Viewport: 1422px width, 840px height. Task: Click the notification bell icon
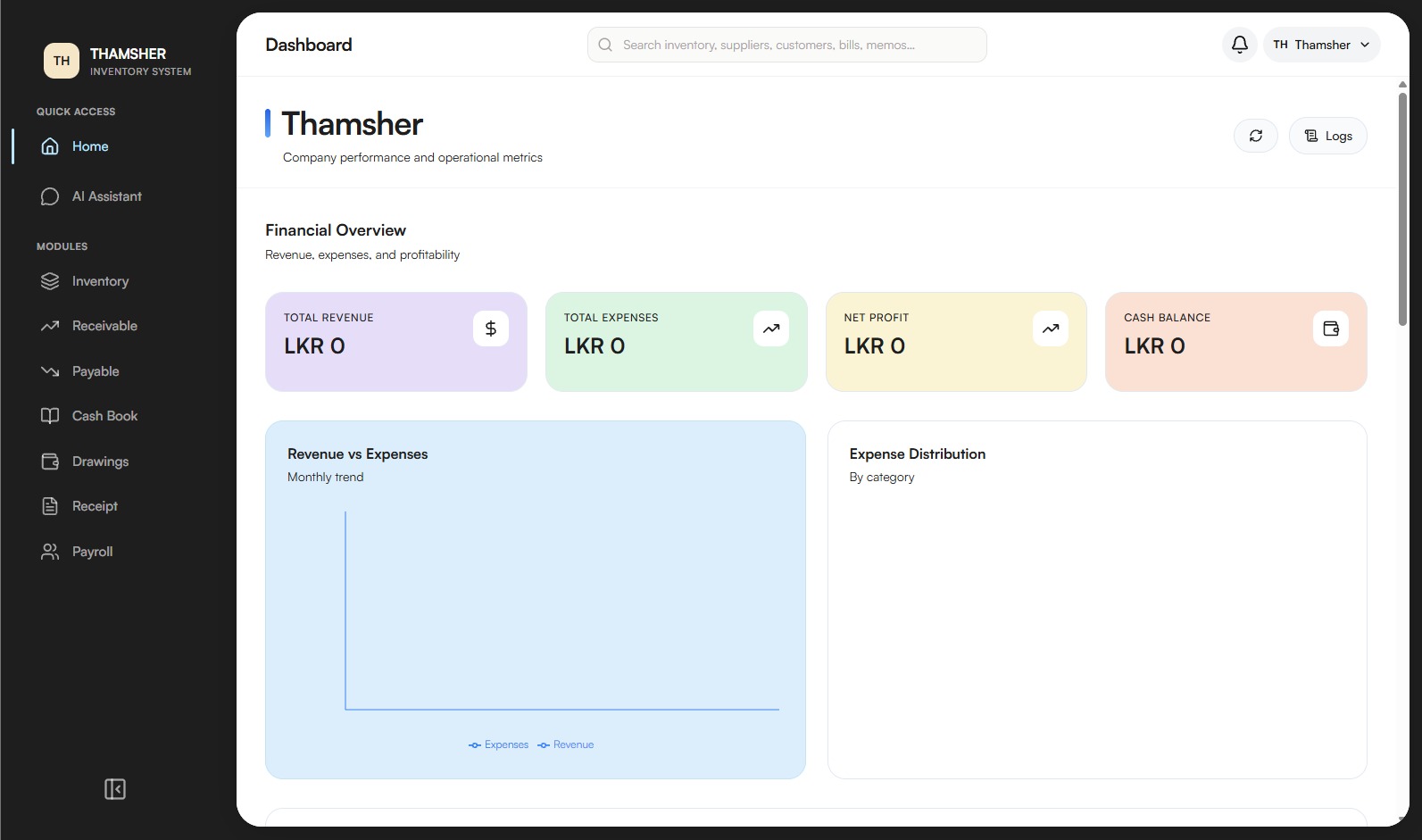1239,45
